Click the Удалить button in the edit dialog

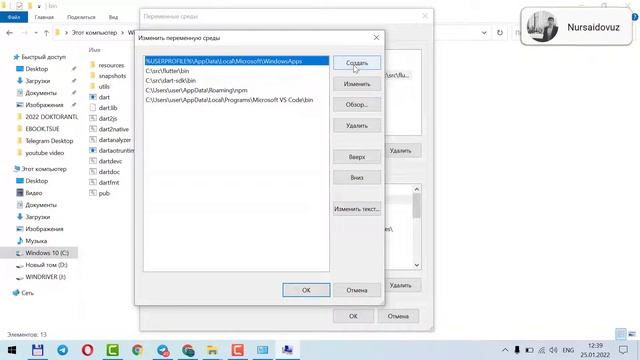[x=357, y=126]
